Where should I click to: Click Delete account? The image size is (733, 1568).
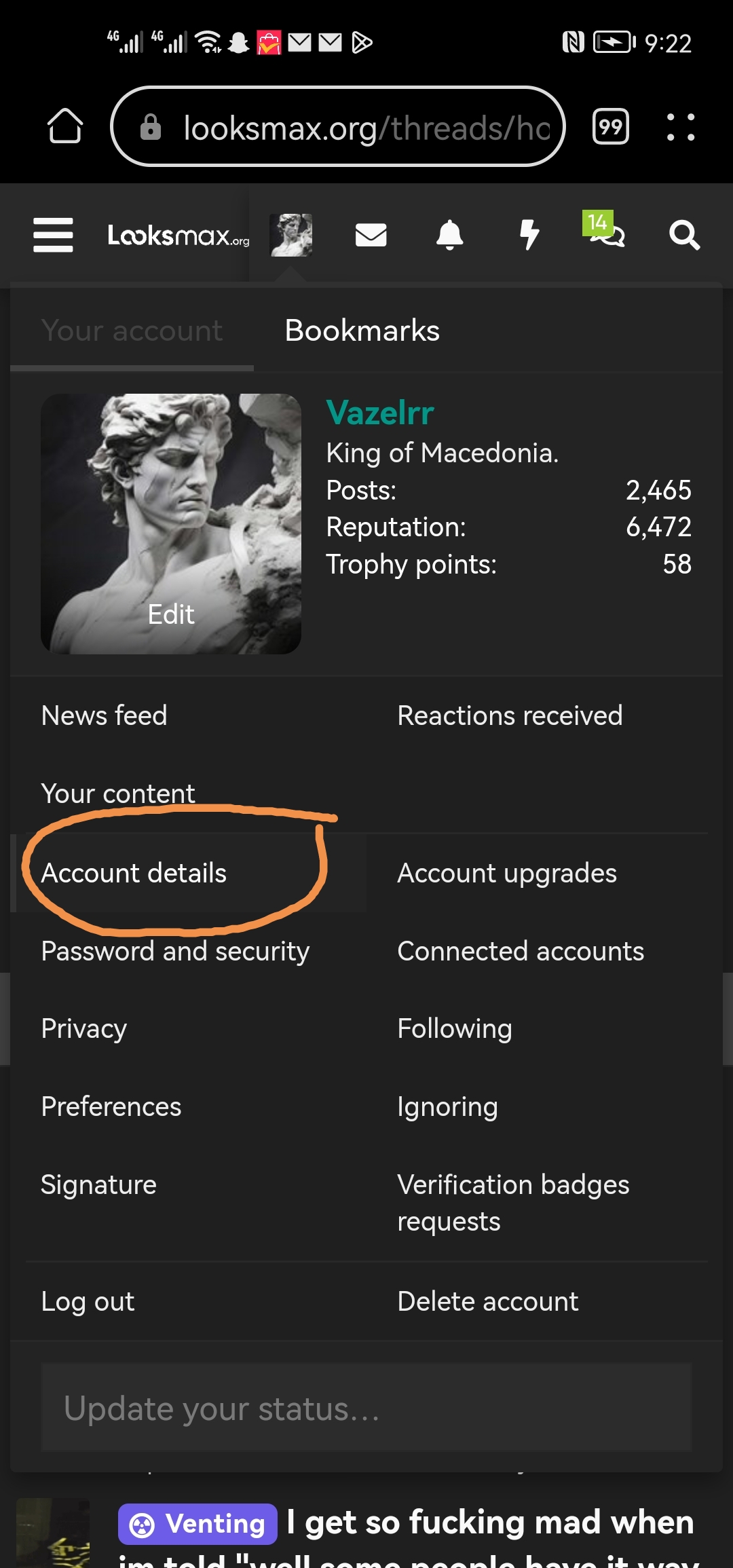click(488, 1301)
